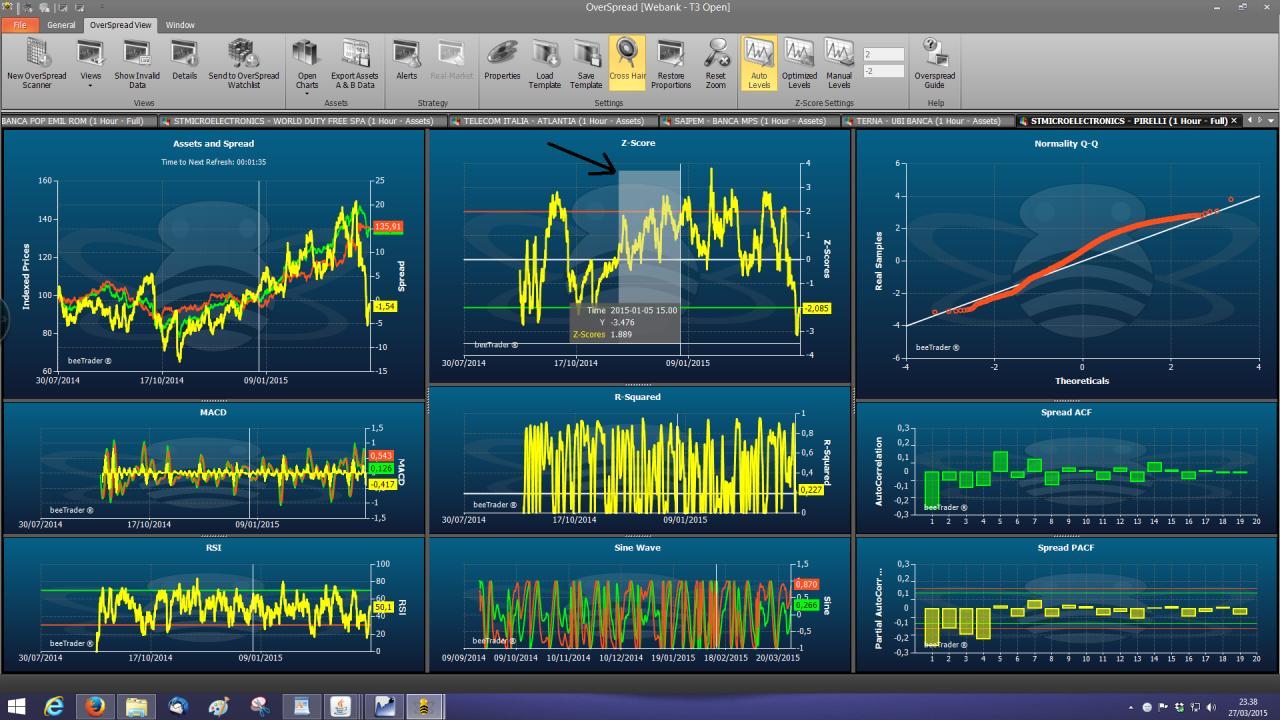Toggle Auto Levels for Z-Score
Image resolution: width=1280 pixels, height=720 pixels.
click(x=759, y=64)
